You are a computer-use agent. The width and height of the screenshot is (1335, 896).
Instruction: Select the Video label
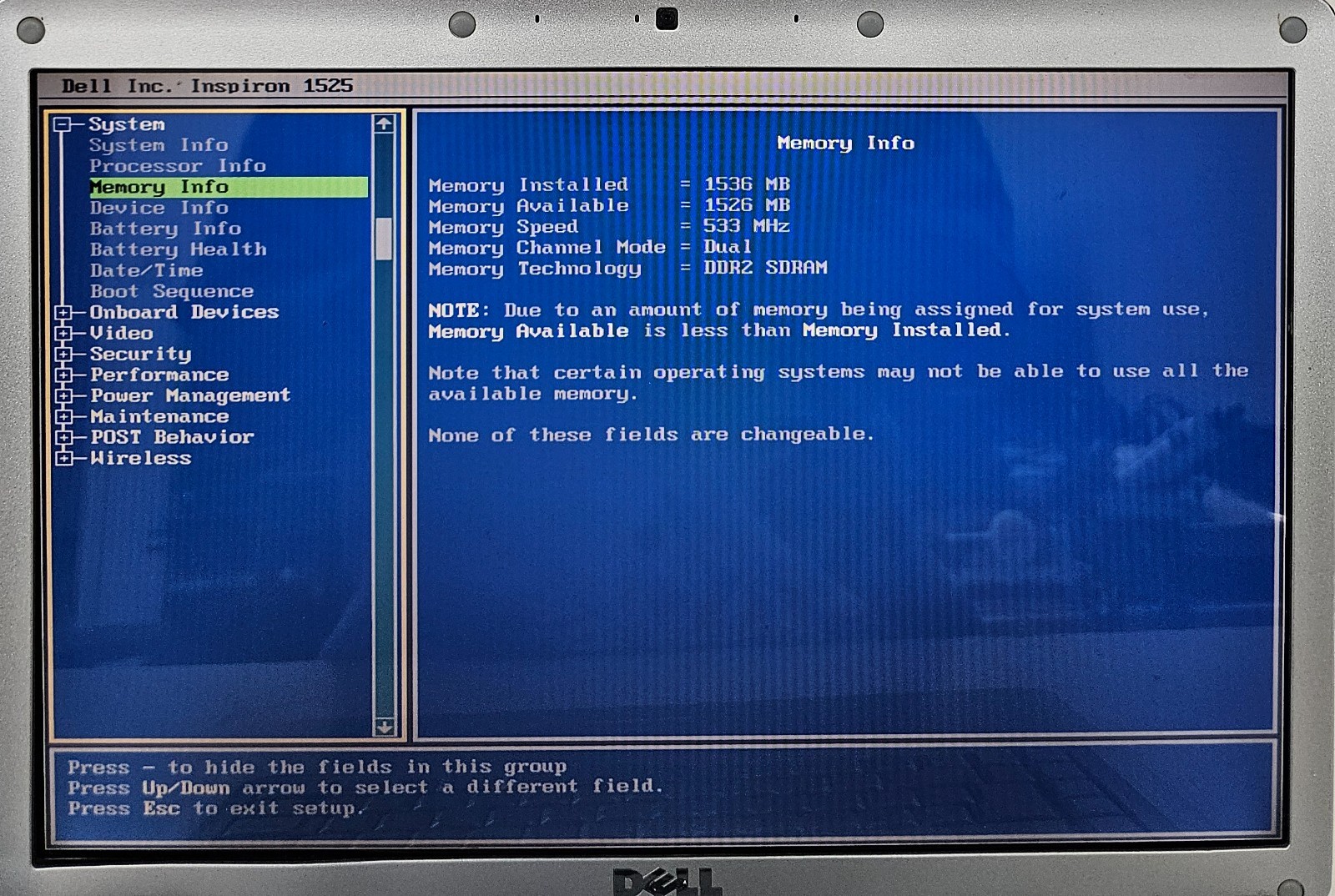[122, 333]
